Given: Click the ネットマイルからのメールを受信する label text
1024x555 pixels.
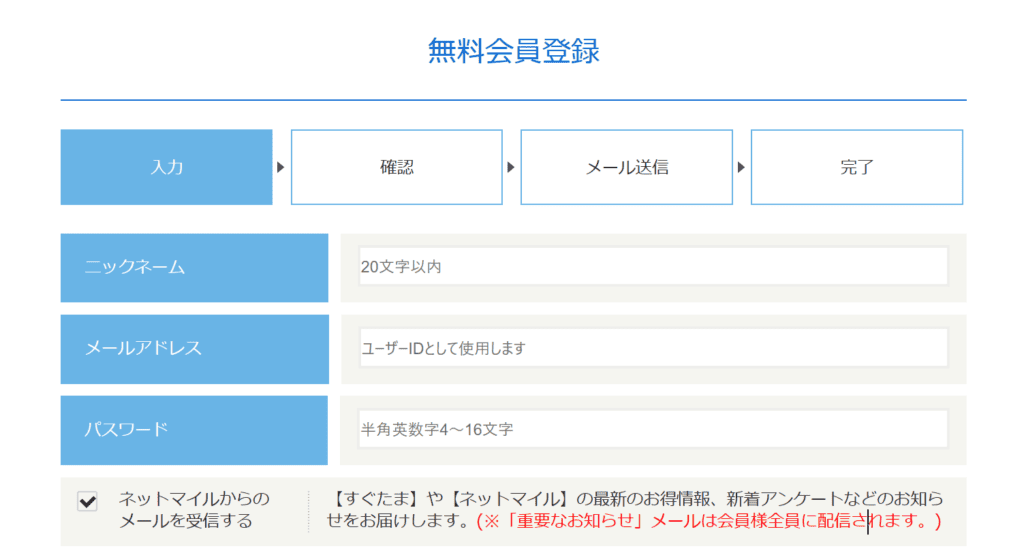Looking at the screenshot, I should [194, 510].
